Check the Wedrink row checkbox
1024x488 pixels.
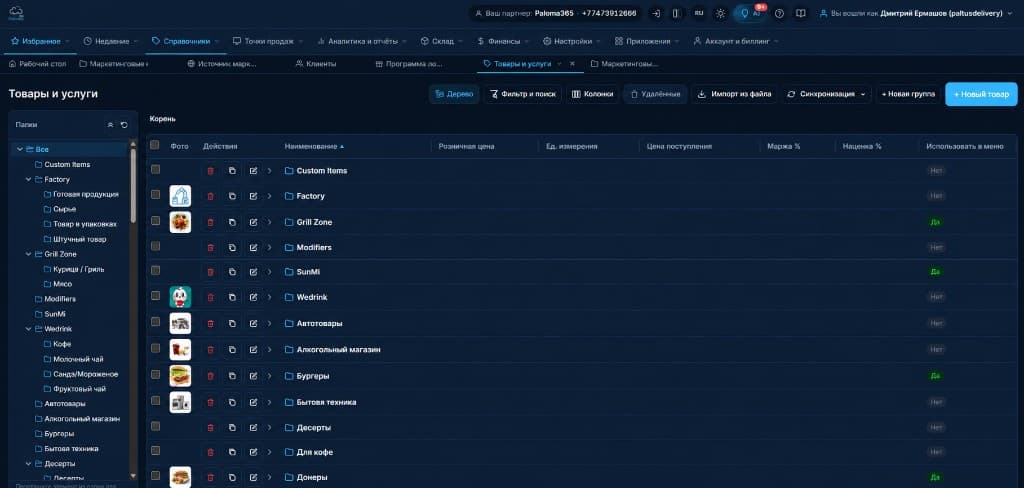coord(155,295)
